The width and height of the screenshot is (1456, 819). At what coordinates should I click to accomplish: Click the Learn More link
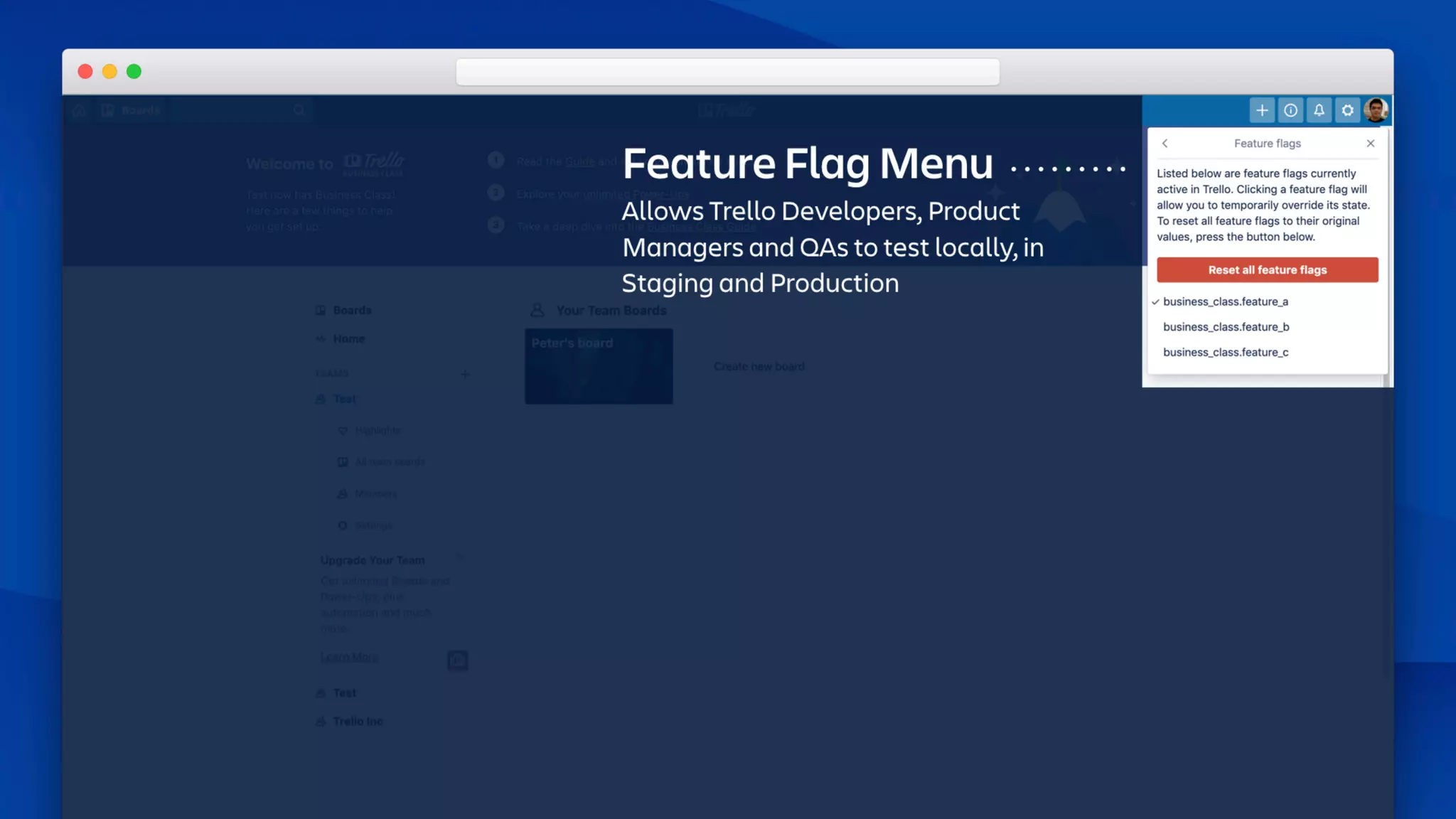pyautogui.click(x=349, y=657)
